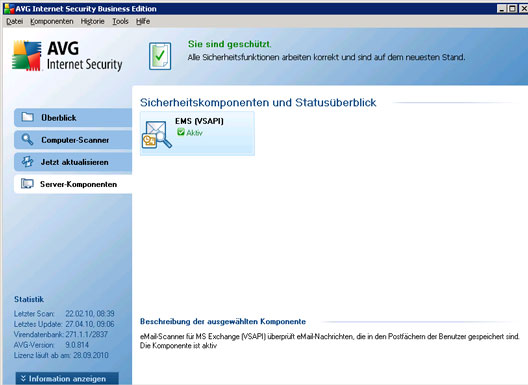Select the Server-Komponenten tab
Viewport: 528px width, 385px height.
click(73, 184)
